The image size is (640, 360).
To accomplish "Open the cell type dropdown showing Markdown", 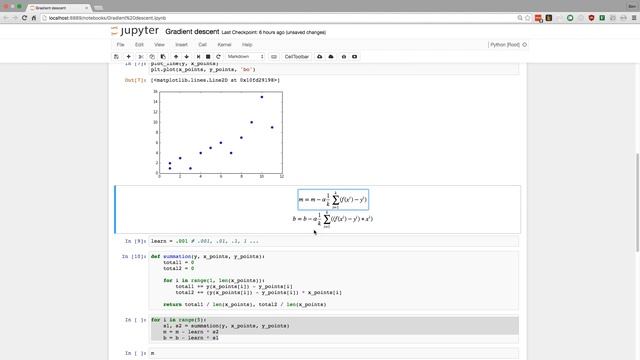I will click(245, 57).
